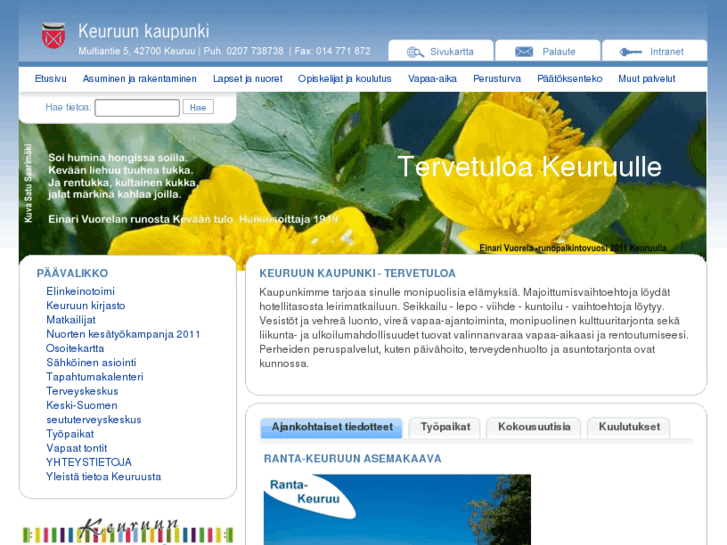Click the Tervetuloa Keuruulle banner text

click(529, 167)
